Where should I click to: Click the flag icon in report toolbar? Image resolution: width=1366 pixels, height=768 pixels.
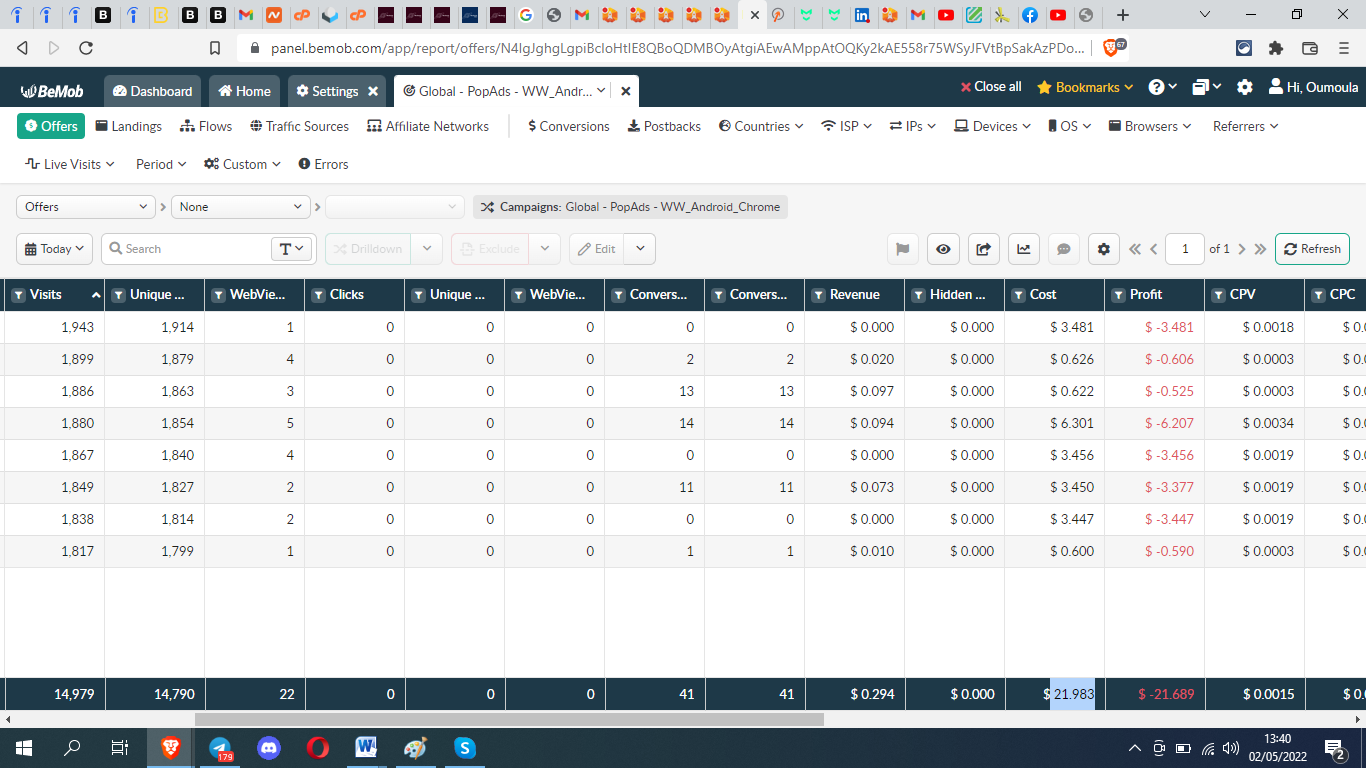[x=902, y=249]
